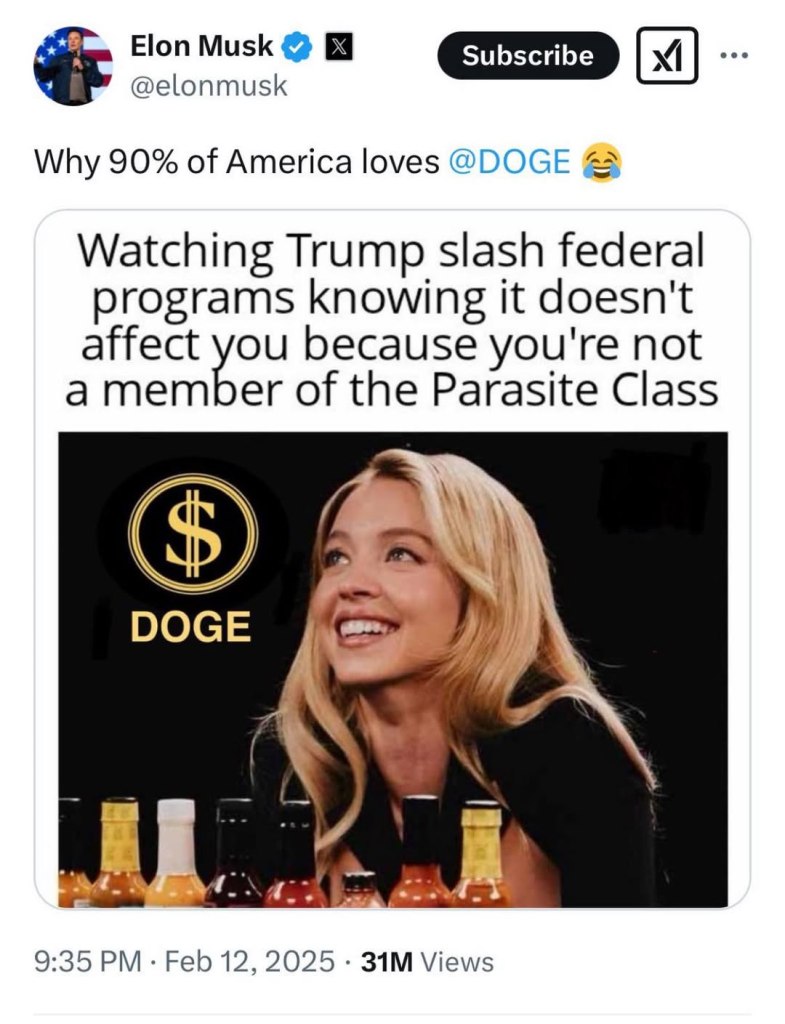This screenshot has width=785, height=1024.
Task: Open the three-dot more options menu
Action: (x=735, y=56)
